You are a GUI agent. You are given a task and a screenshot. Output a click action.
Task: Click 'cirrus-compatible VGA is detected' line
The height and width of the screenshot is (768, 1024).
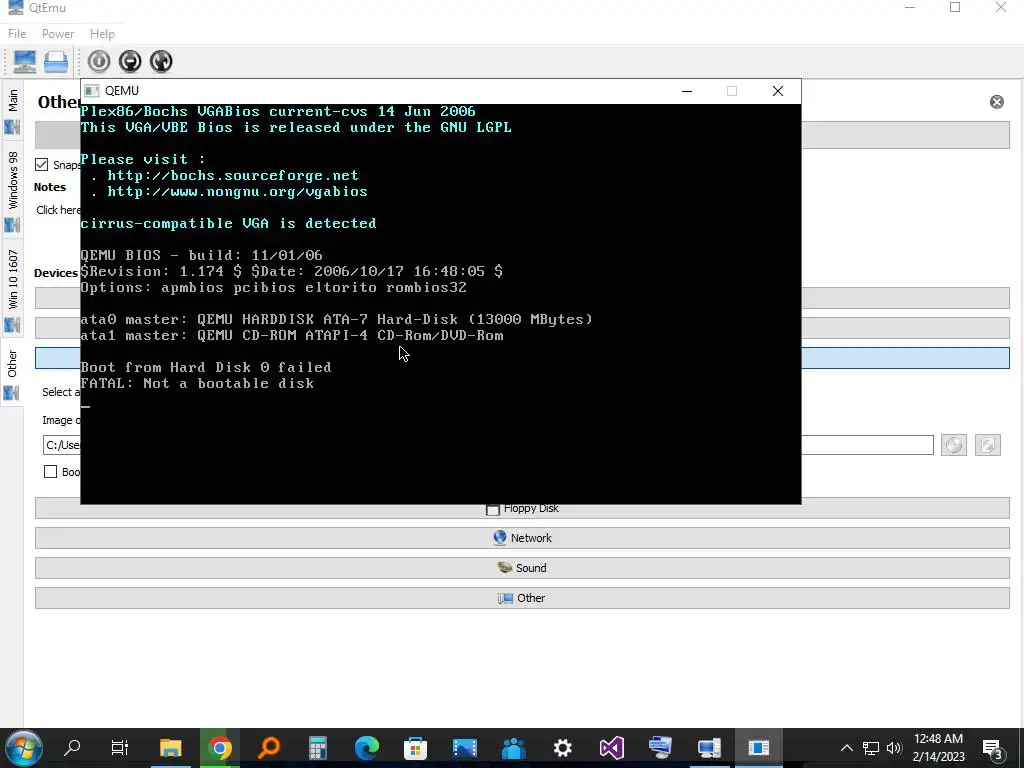pyautogui.click(x=228, y=223)
